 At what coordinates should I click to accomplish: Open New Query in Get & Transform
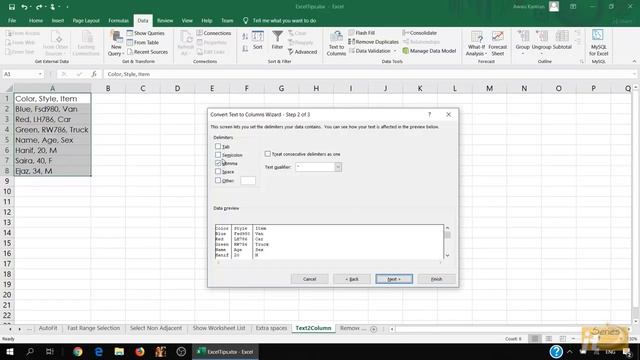pyautogui.click(x=116, y=43)
